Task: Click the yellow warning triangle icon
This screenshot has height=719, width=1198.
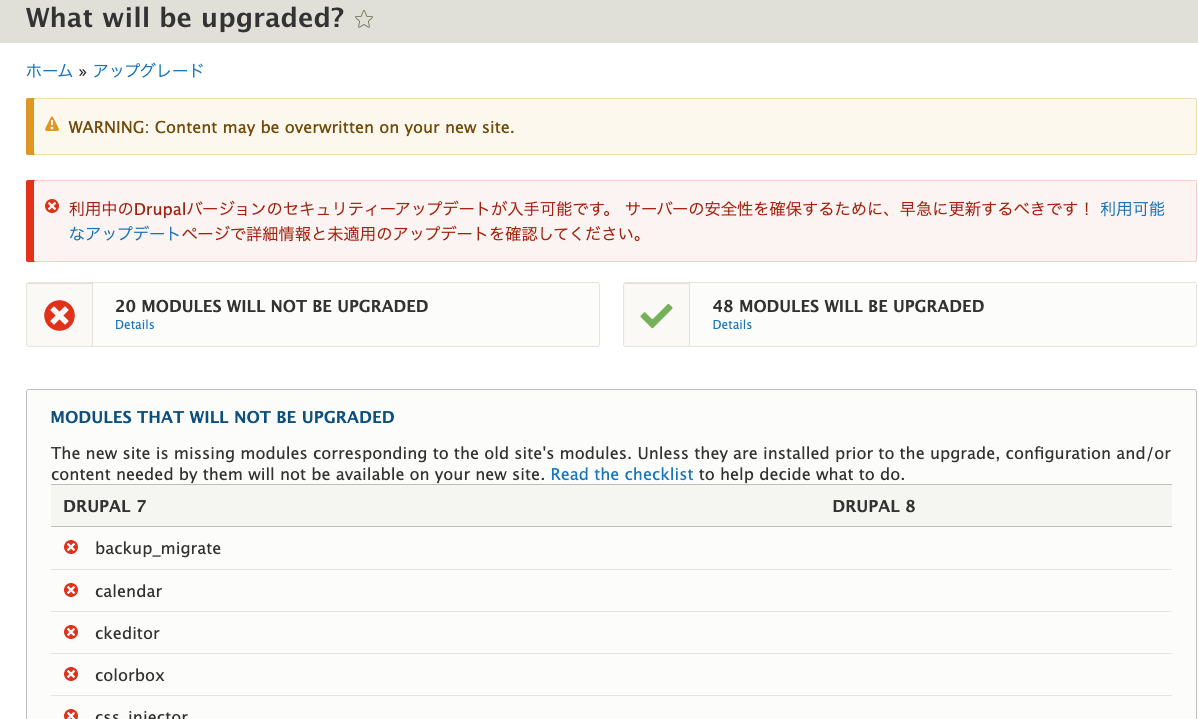Action: click(52, 125)
